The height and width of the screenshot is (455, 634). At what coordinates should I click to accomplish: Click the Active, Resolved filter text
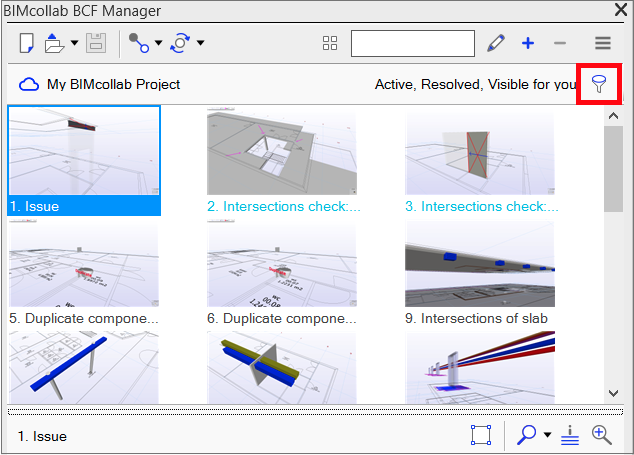pos(475,84)
